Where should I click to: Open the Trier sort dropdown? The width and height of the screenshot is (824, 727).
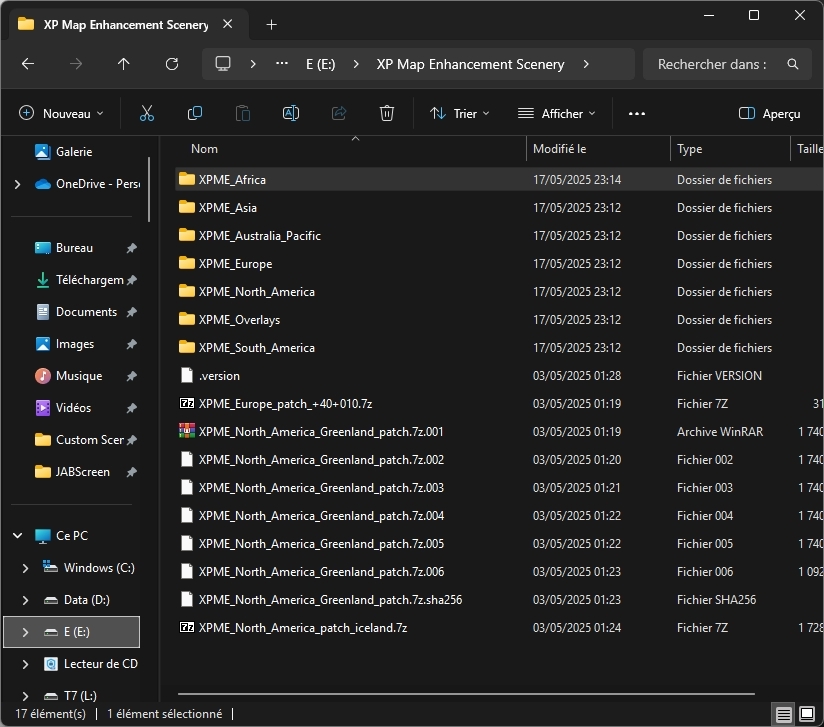(x=460, y=114)
